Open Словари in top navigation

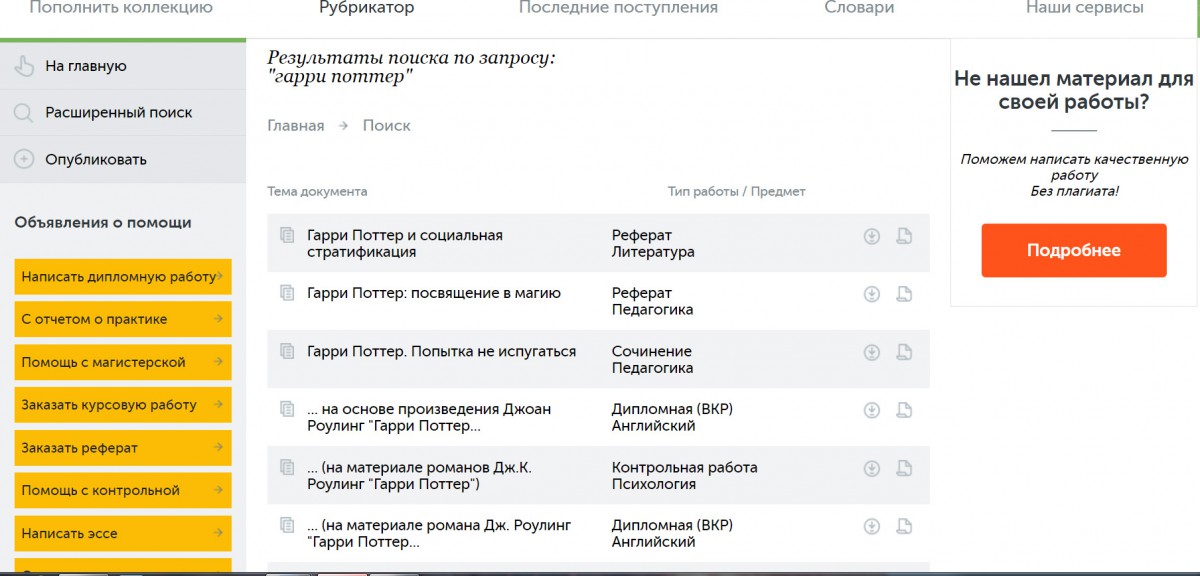pos(859,8)
